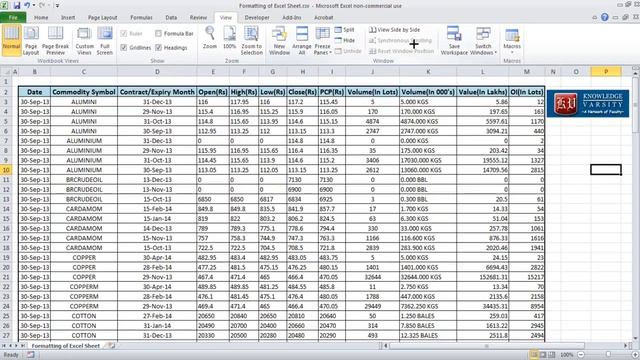Image resolution: width=640 pixels, height=360 pixels.
Task: Click zoom out minus button
Action: point(581,355)
